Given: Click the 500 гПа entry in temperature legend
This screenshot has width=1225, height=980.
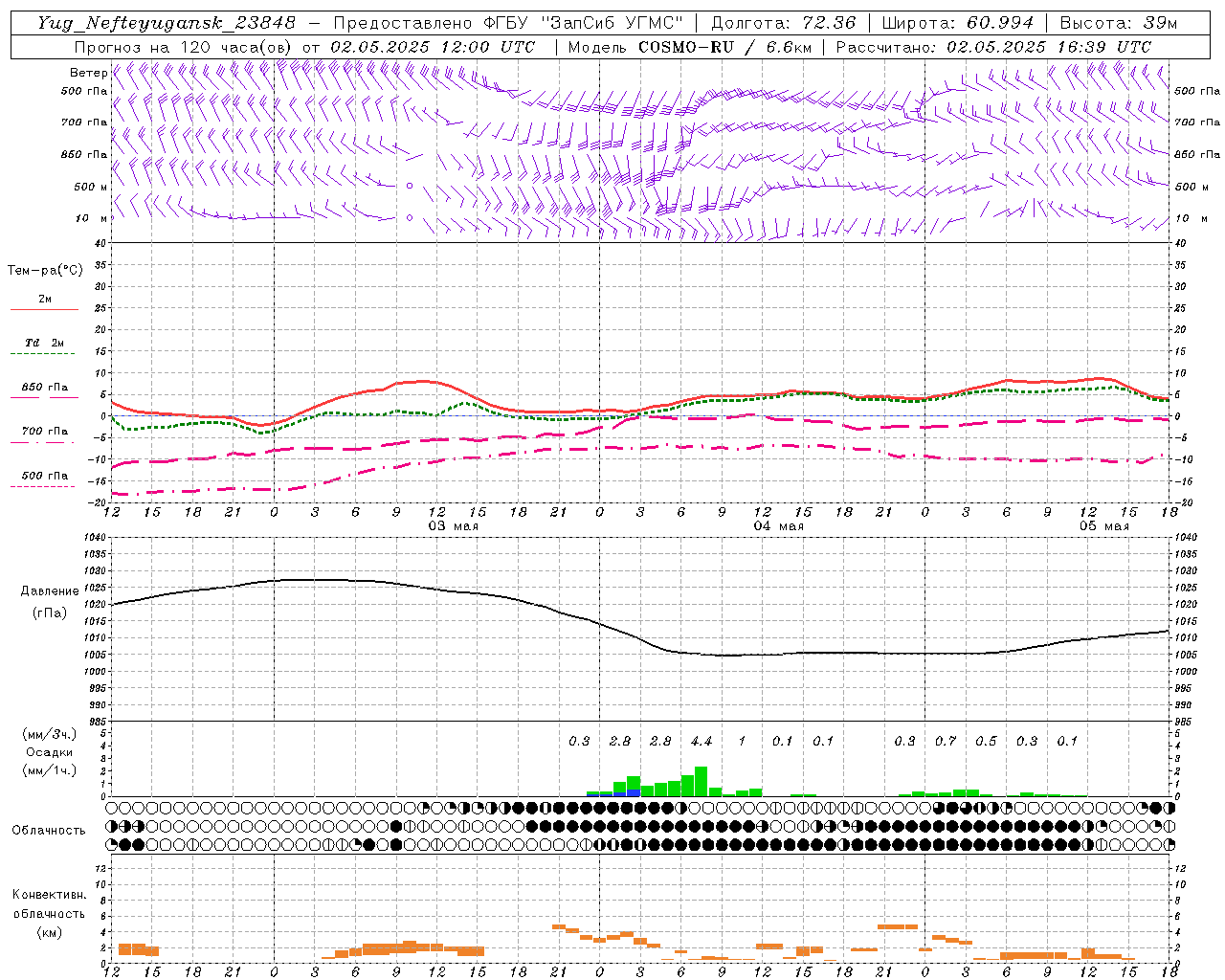Looking at the screenshot, I should 45,475.
